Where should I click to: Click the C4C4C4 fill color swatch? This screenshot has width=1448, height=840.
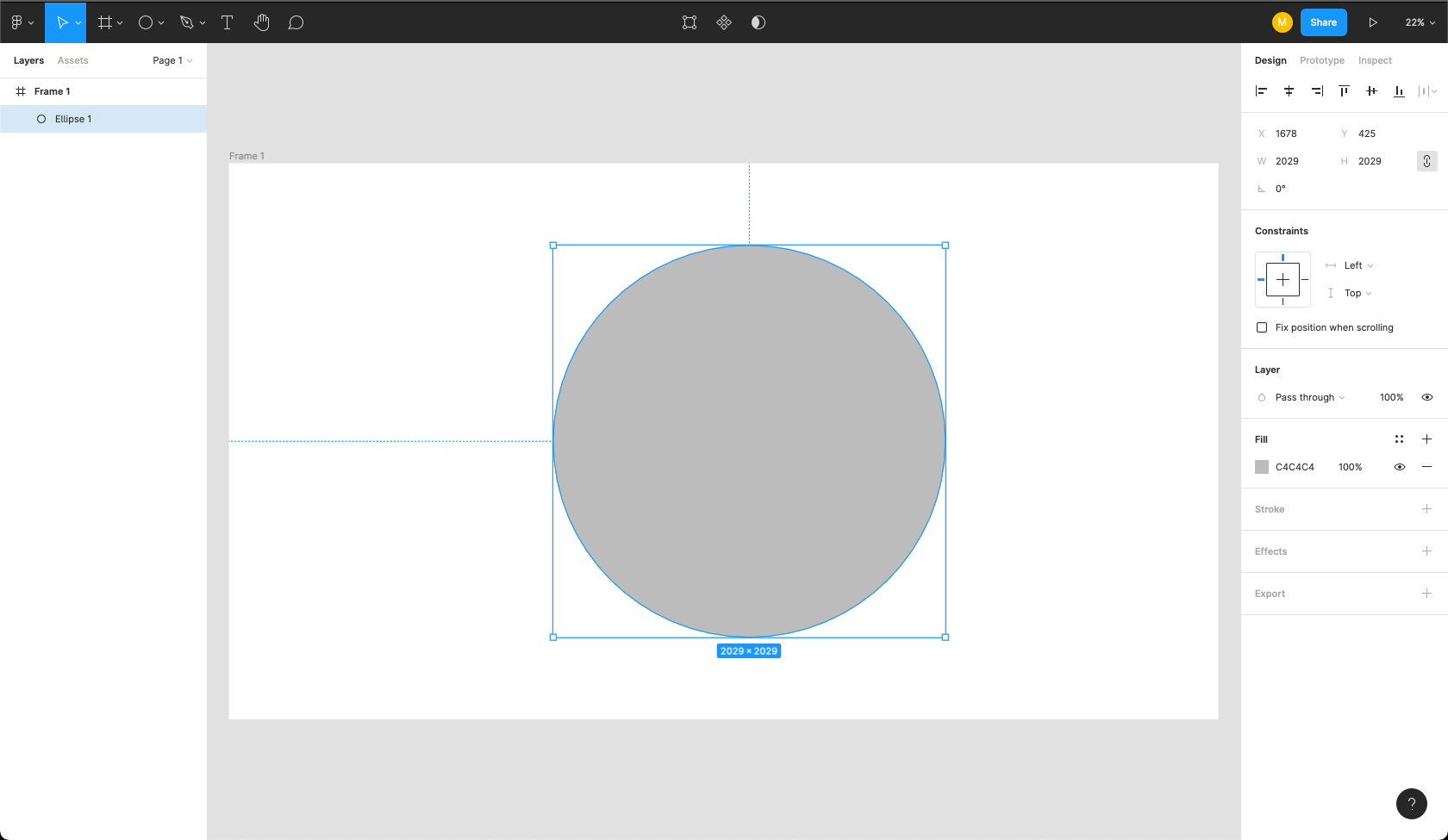pyautogui.click(x=1262, y=467)
